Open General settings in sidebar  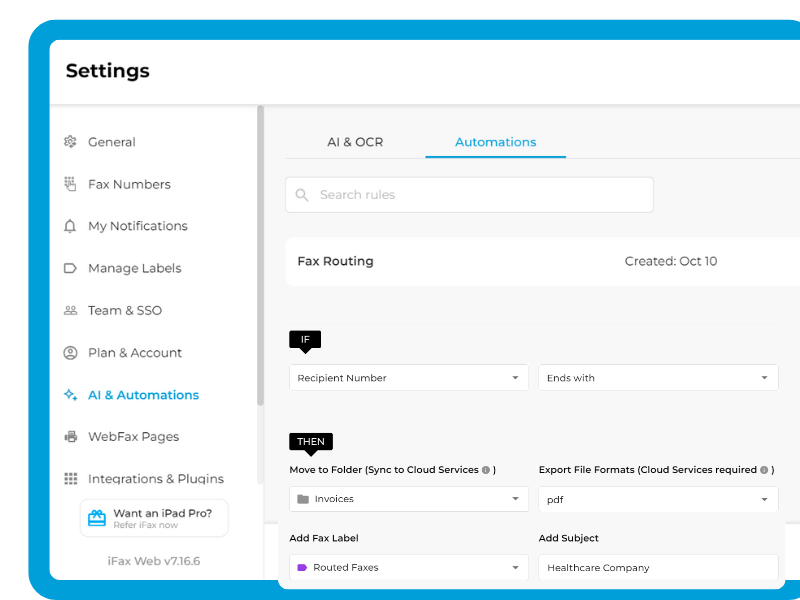(x=112, y=142)
